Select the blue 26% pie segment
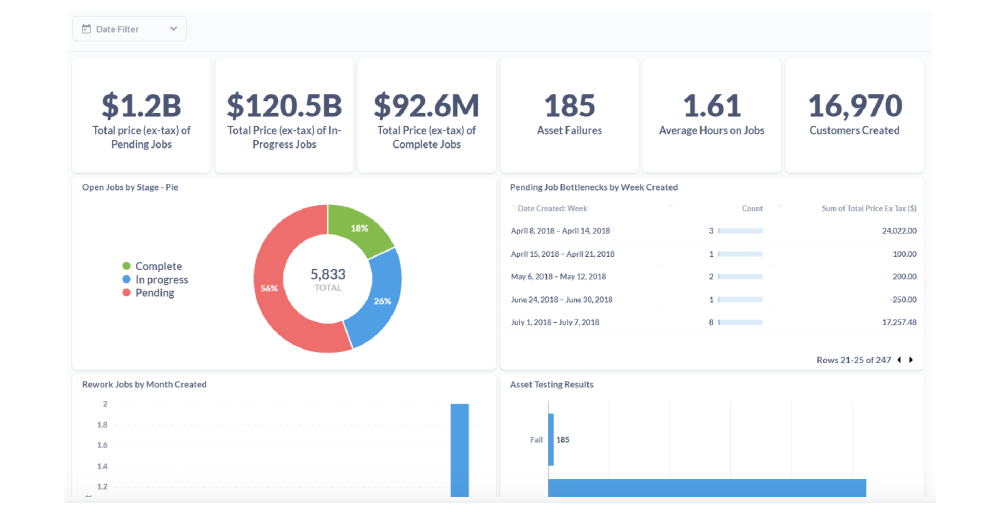The height and width of the screenshot is (512, 1000). 381,301
